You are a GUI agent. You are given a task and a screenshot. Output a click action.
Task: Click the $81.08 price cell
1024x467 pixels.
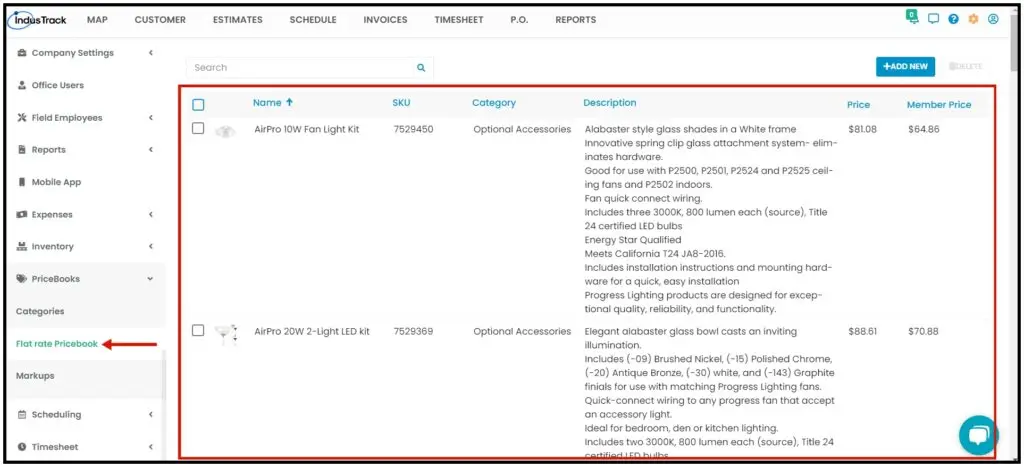coord(862,129)
